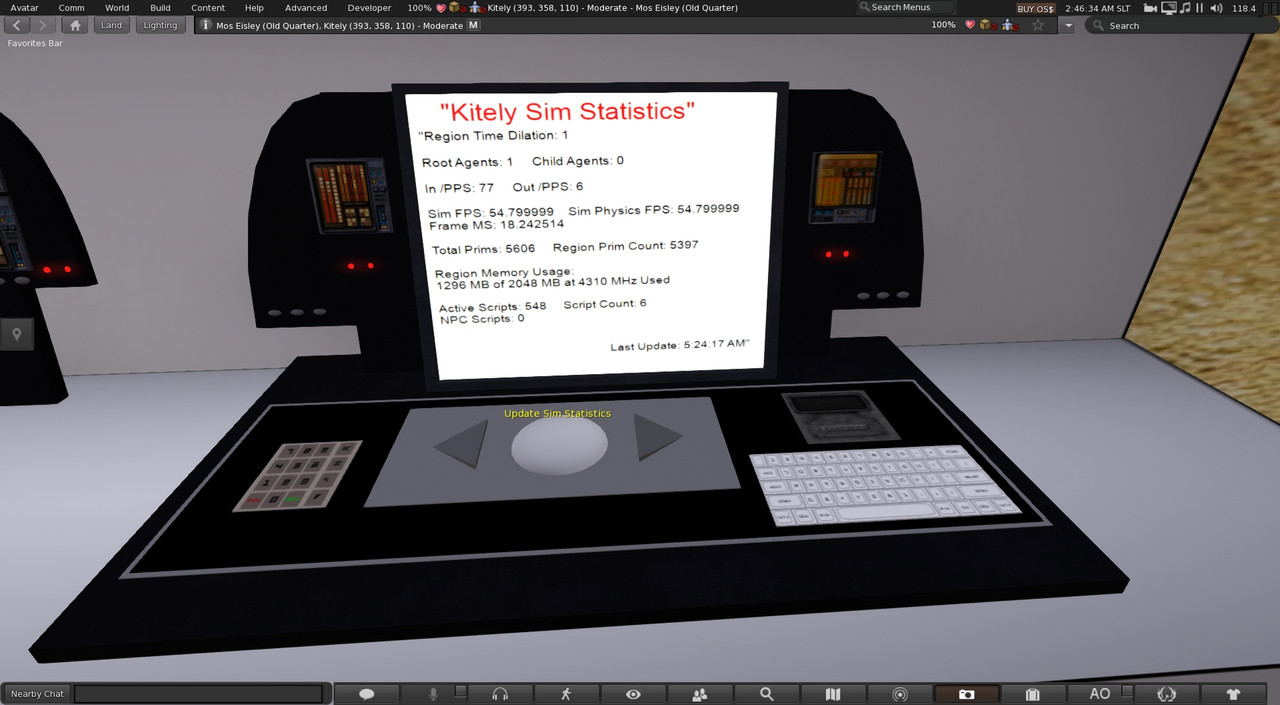The image size is (1280, 705).
Task: Expand the location history dropdown arrow
Action: click(1069, 25)
